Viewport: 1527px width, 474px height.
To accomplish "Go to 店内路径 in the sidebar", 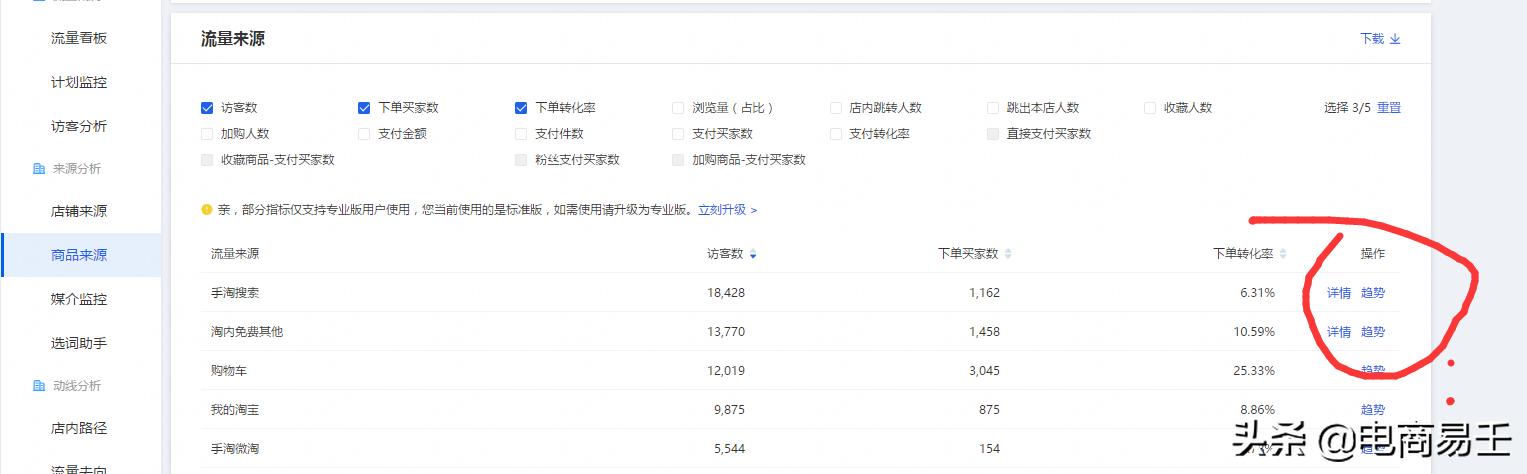I will tap(79, 428).
